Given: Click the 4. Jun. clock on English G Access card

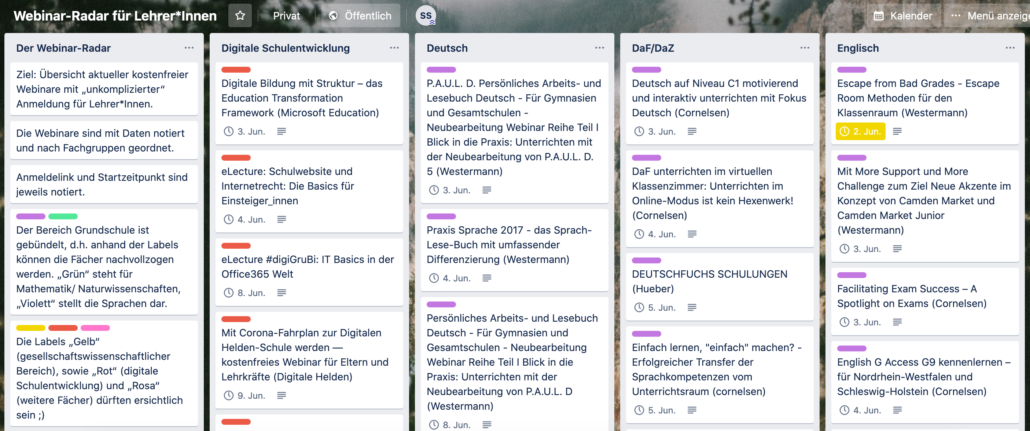Looking at the screenshot, I should pyautogui.click(x=845, y=411).
